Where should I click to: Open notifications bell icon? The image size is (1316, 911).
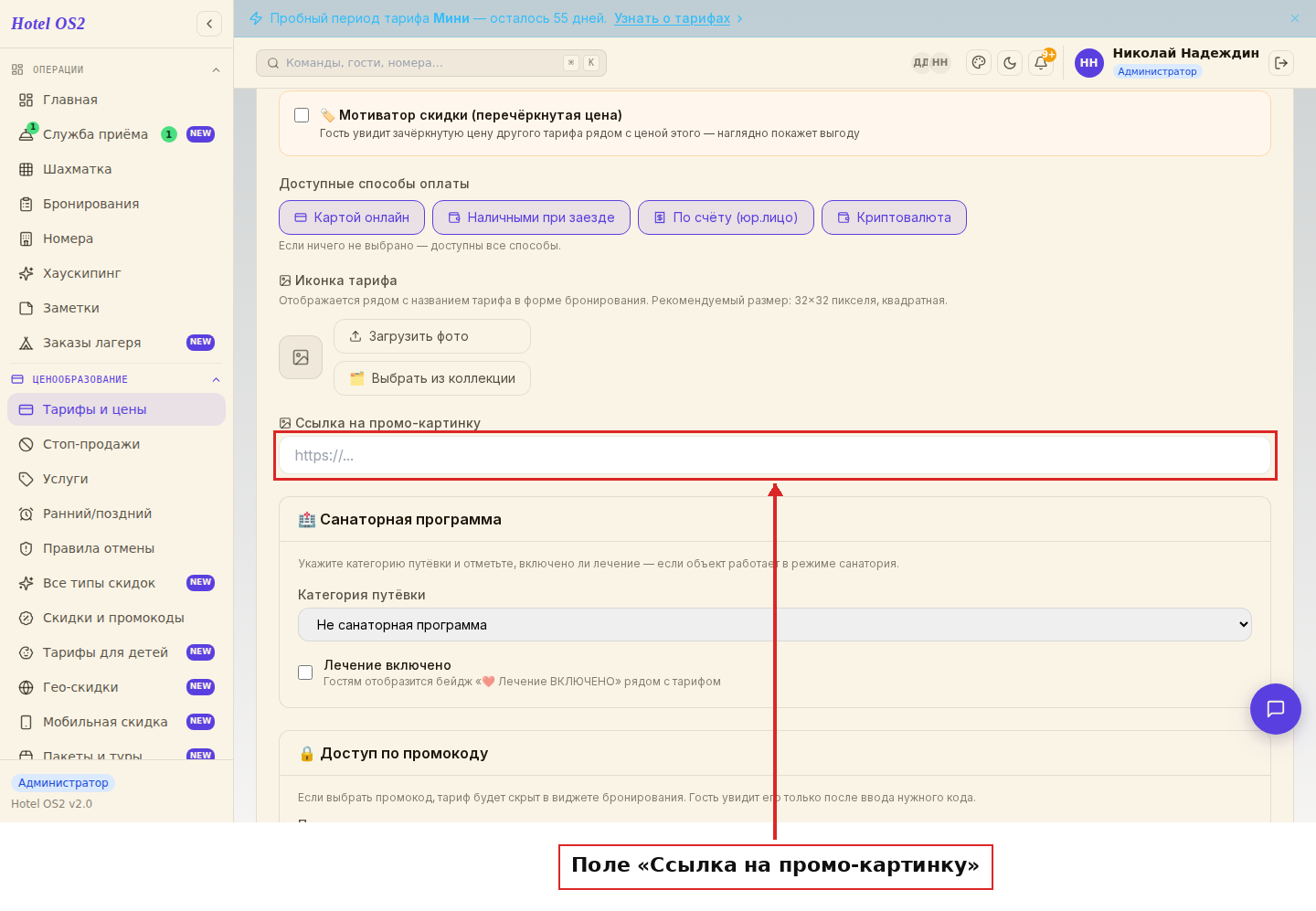point(1041,63)
